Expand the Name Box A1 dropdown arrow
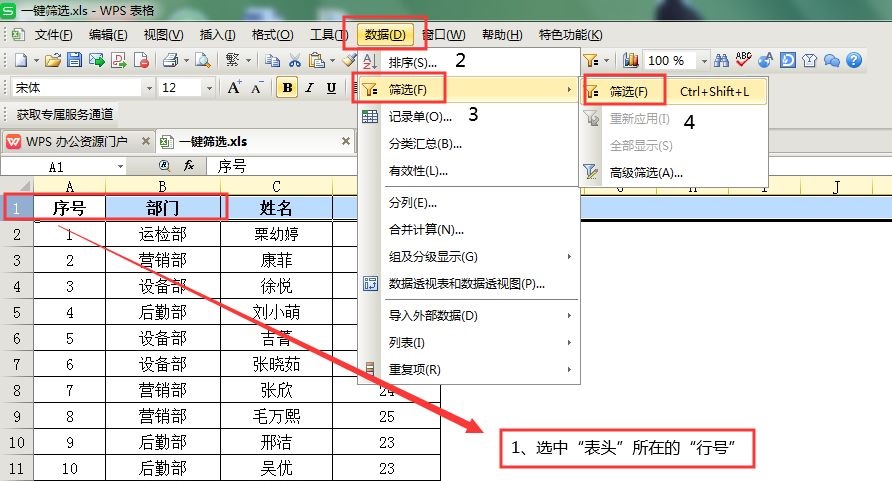This screenshot has width=892, height=481. tap(120, 167)
